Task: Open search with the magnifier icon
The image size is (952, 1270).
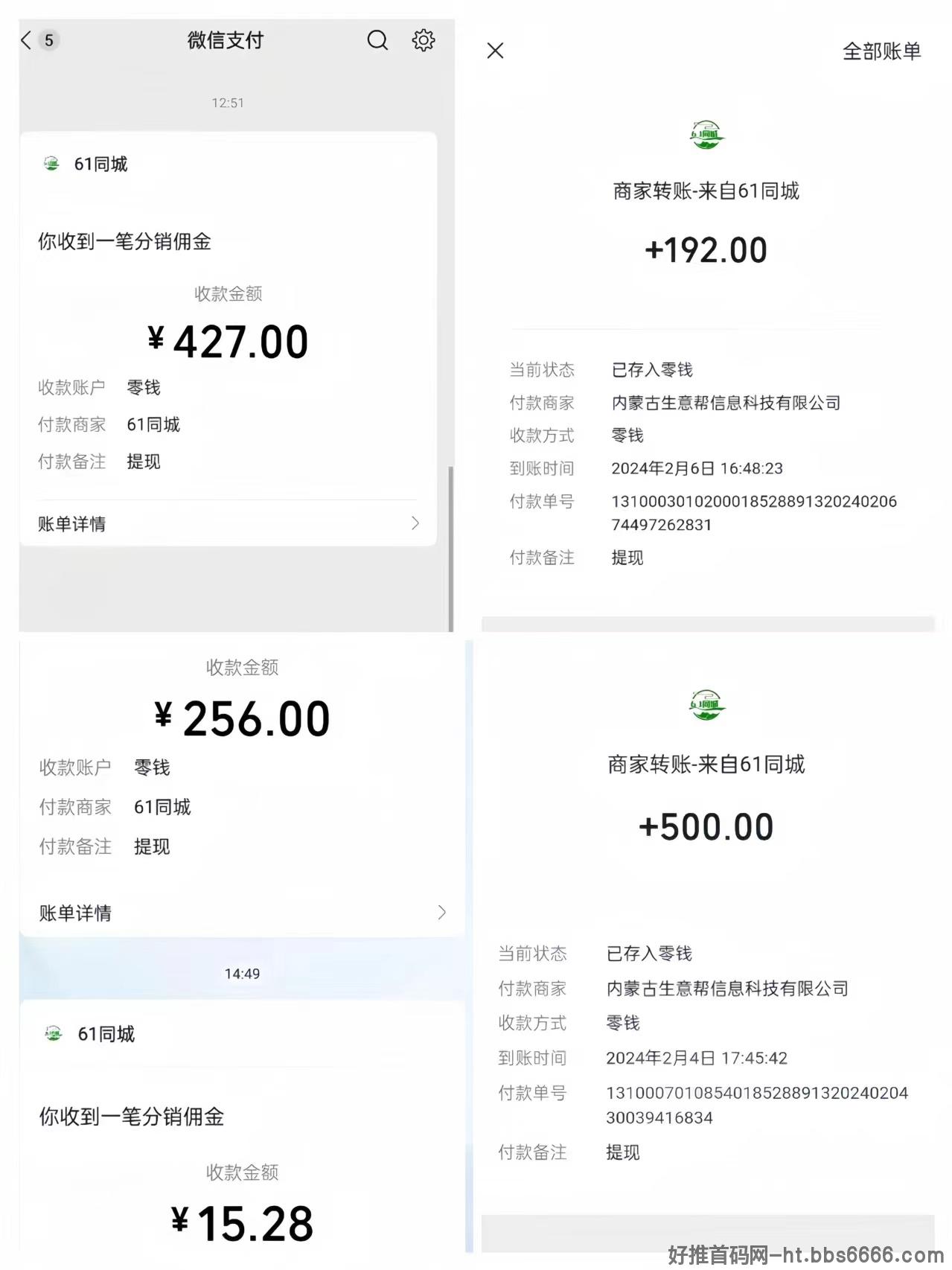Action: pos(377,40)
